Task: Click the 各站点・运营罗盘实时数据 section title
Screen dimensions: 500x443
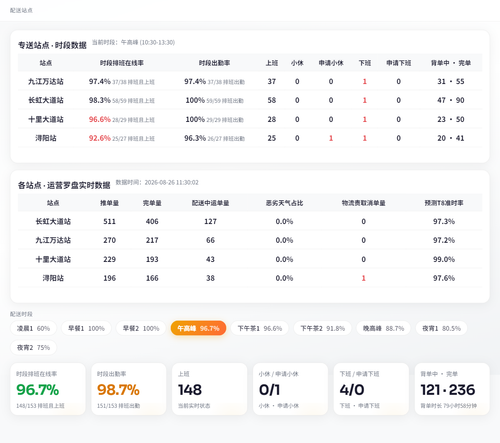Action: [x=64, y=185]
